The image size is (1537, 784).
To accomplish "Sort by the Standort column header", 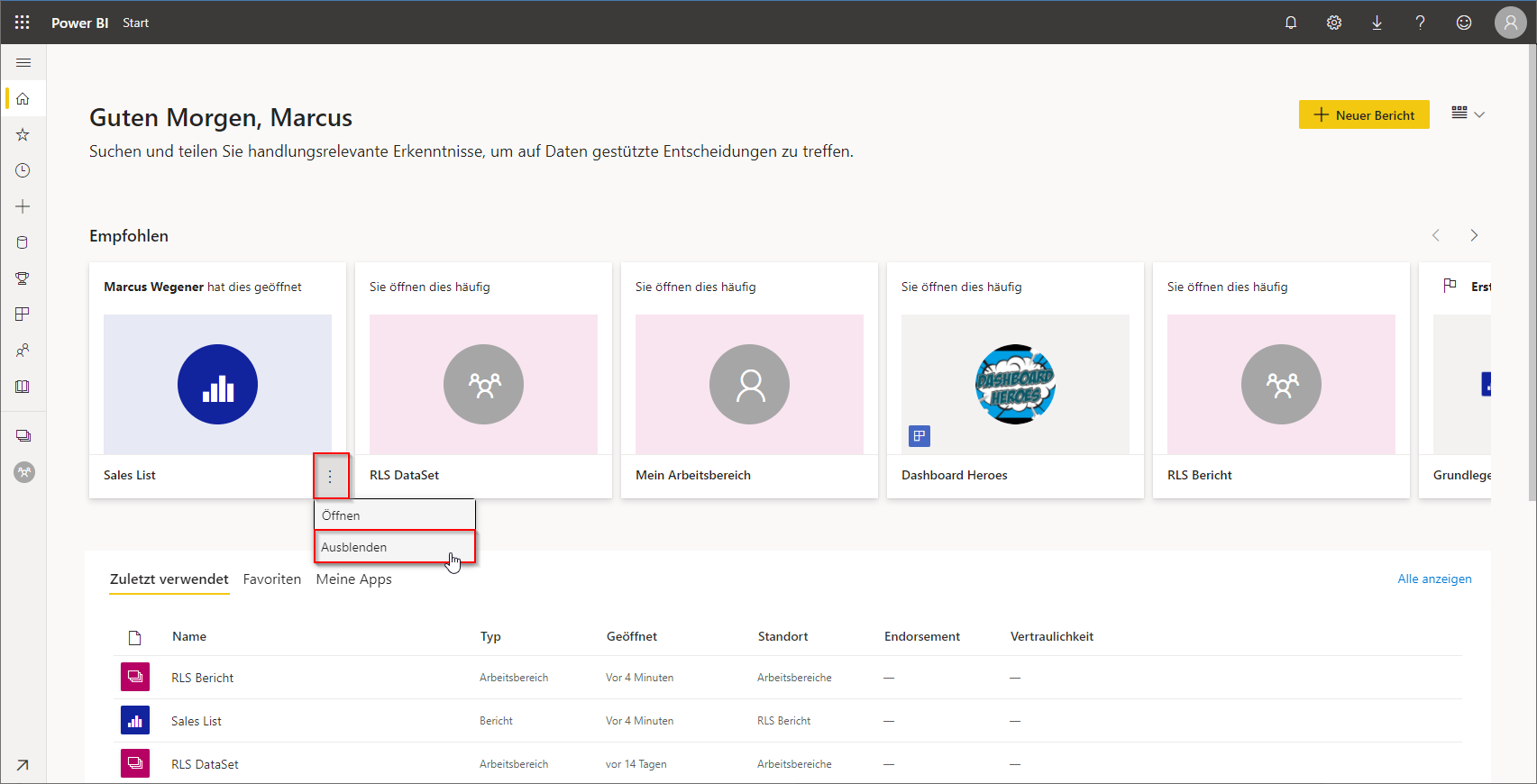I will pyautogui.click(x=782, y=636).
